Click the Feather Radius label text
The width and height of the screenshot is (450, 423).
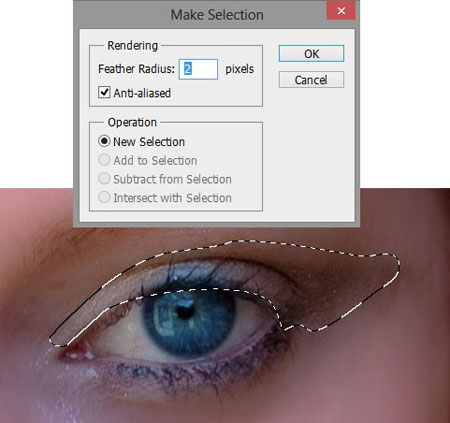click(x=136, y=69)
